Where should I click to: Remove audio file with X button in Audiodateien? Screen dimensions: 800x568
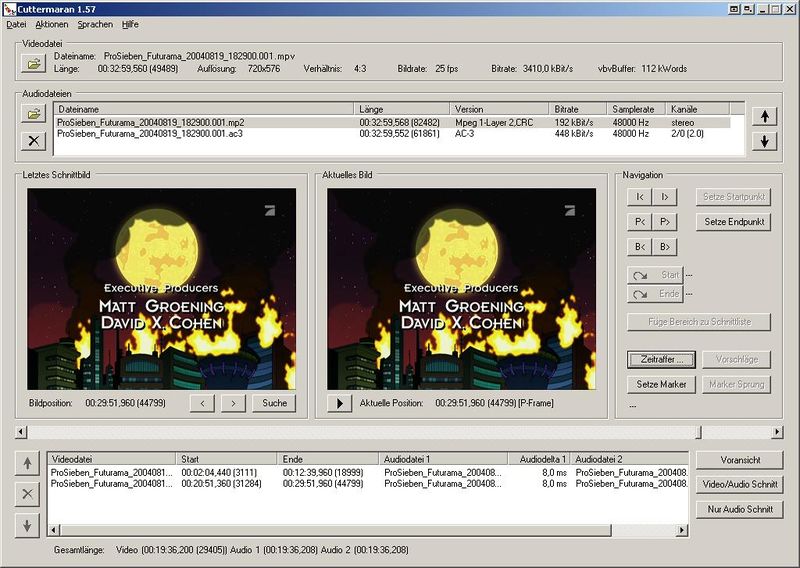point(34,140)
